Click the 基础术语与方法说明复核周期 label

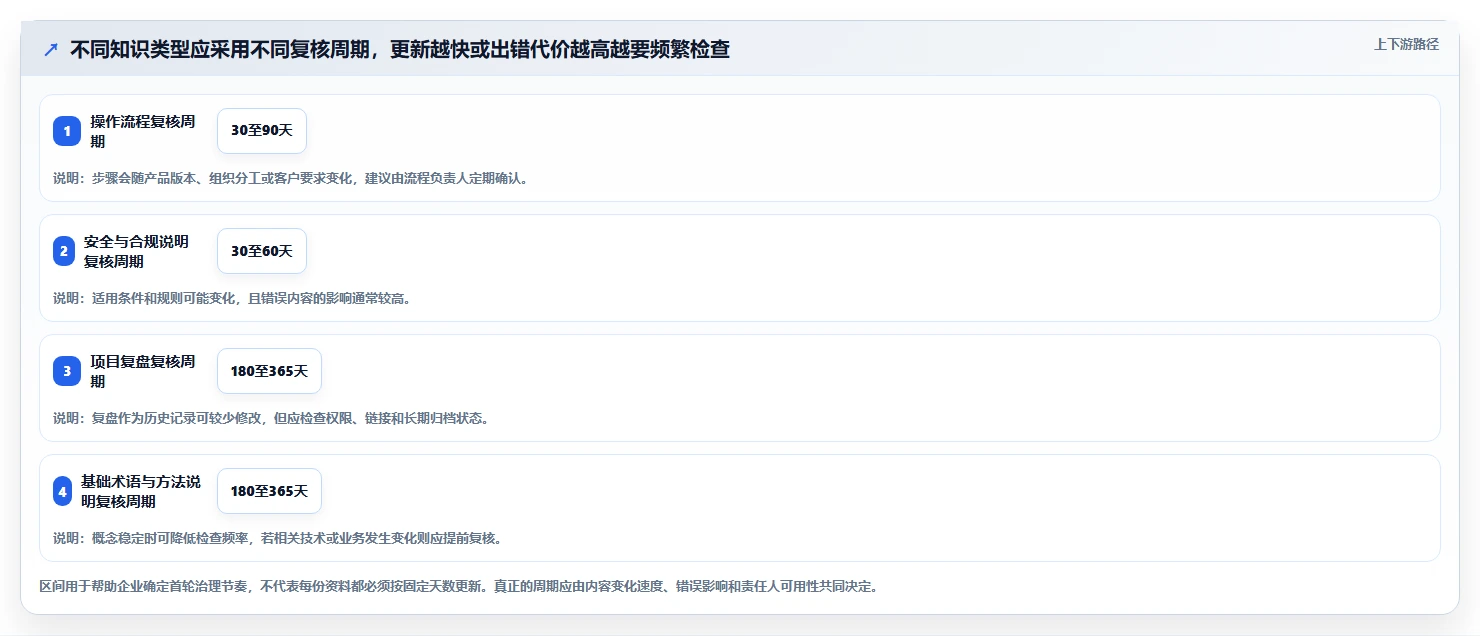[141, 491]
